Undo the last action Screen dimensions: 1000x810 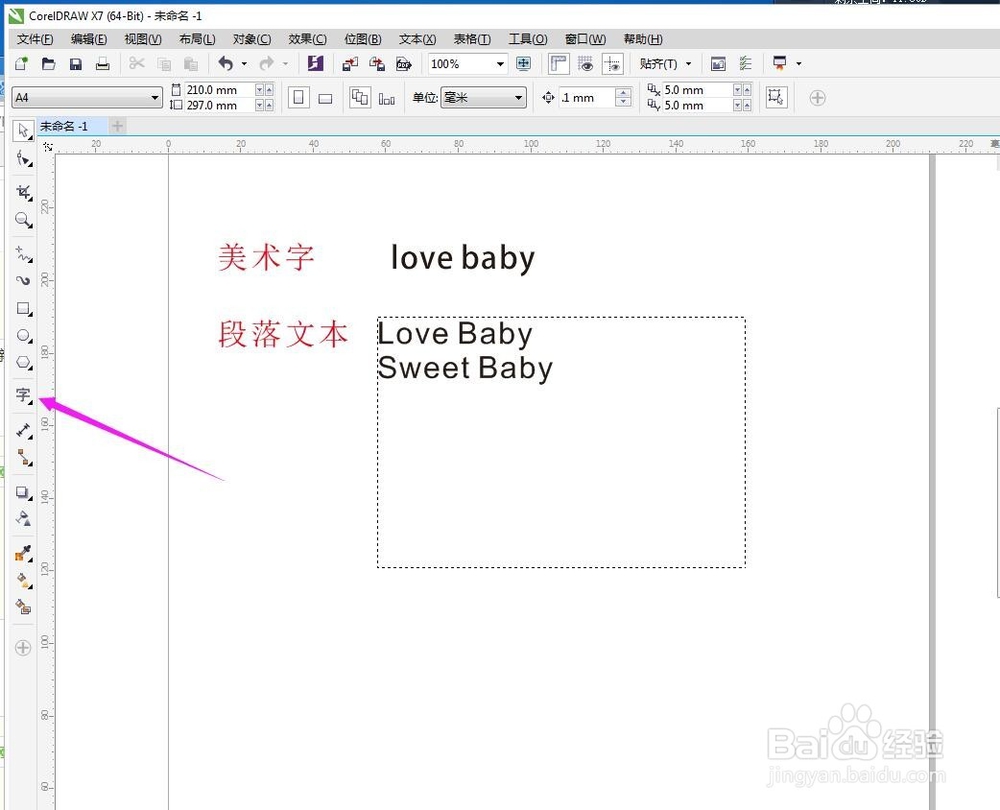(225, 63)
